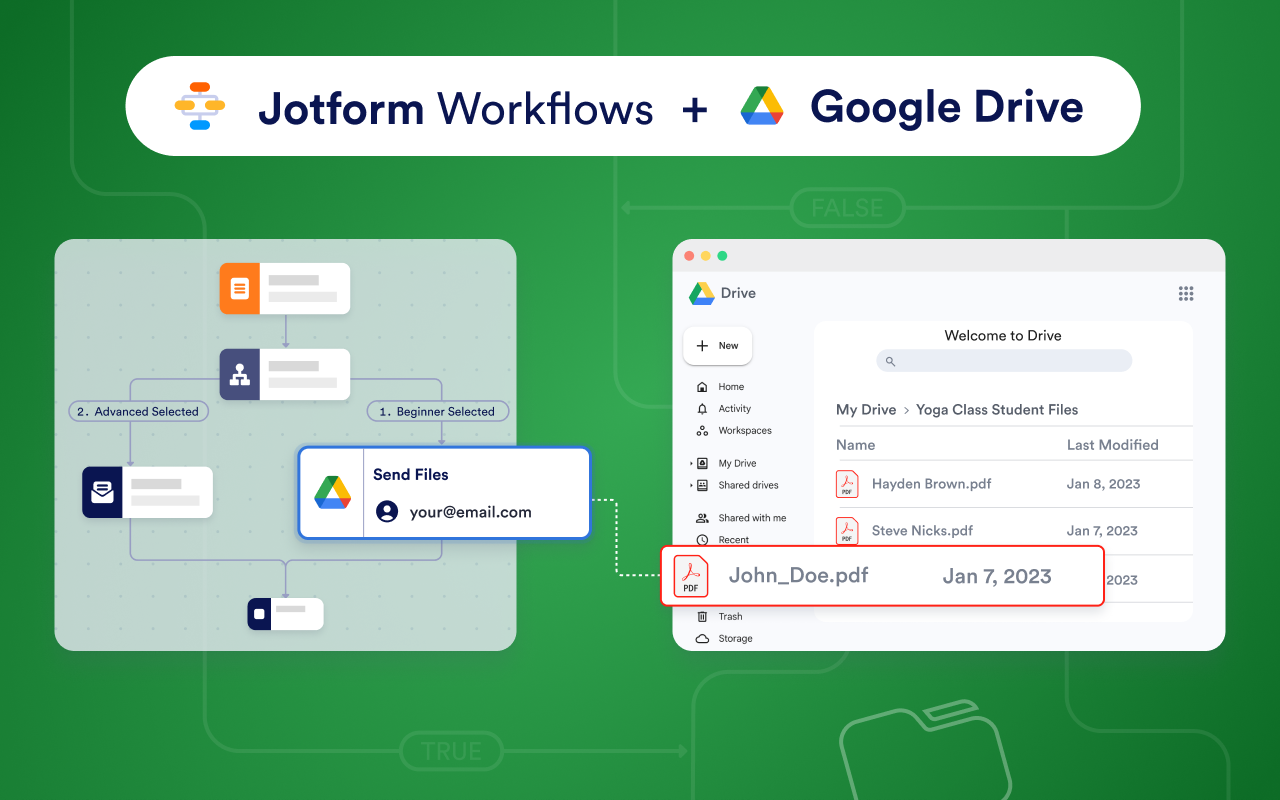This screenshot has width=1280, height=800.
Task: Click the Drive logo in window header
Action: [x=701, y=293]
